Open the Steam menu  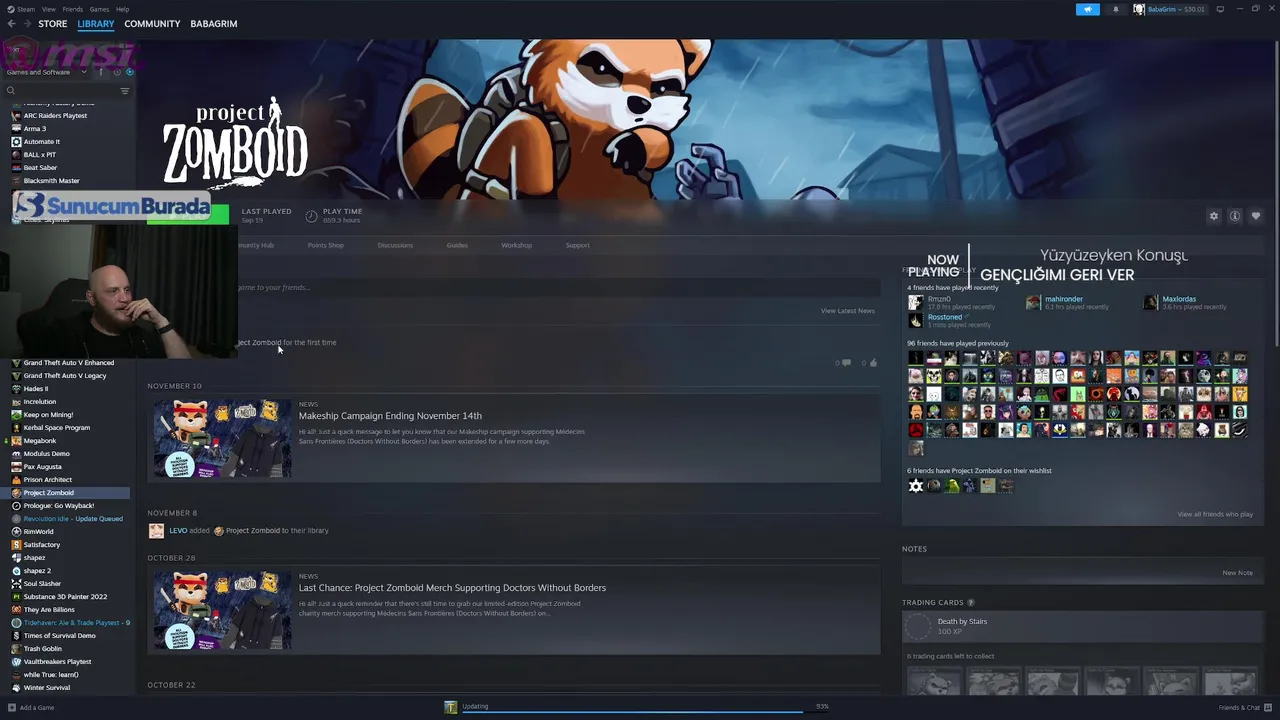(x=19, y=9)
